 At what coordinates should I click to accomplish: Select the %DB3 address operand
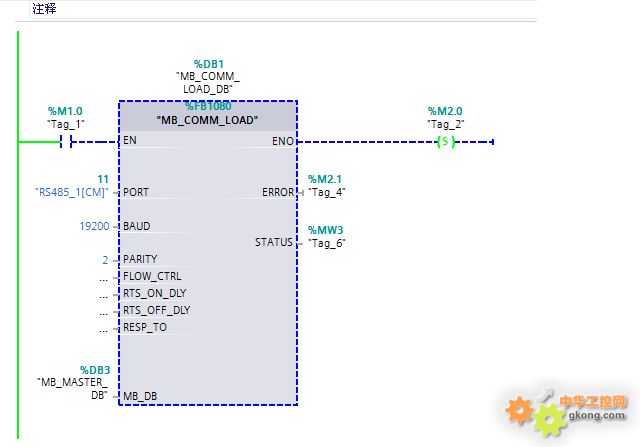(x=95, y=370)
